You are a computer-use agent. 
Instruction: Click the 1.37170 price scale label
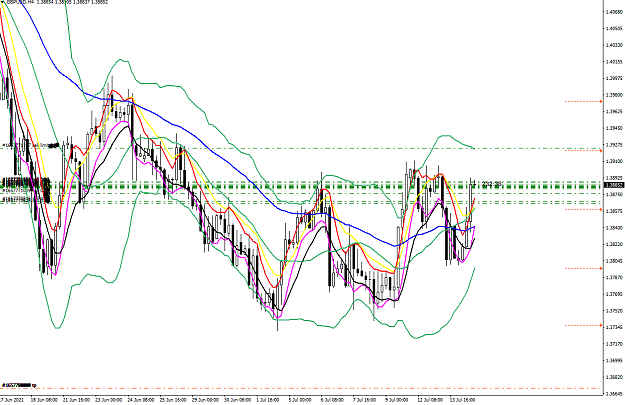(x=614, y=344)
